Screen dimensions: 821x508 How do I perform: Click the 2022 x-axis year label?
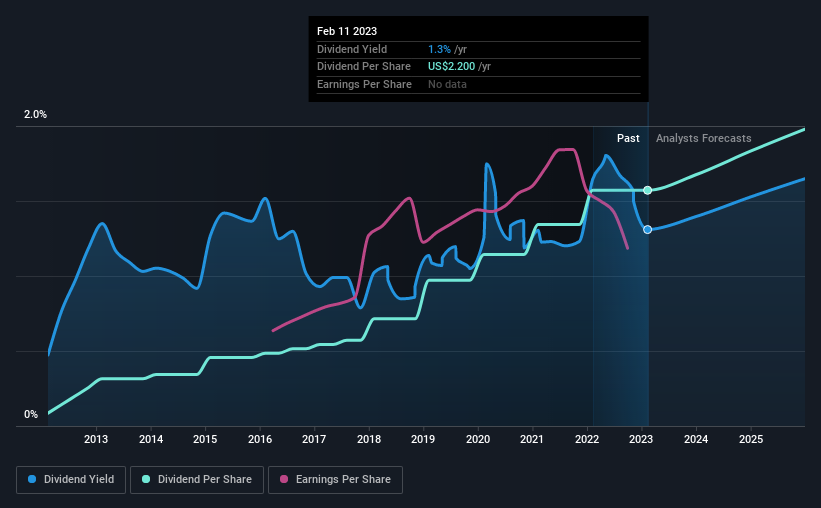coord(587,439)
